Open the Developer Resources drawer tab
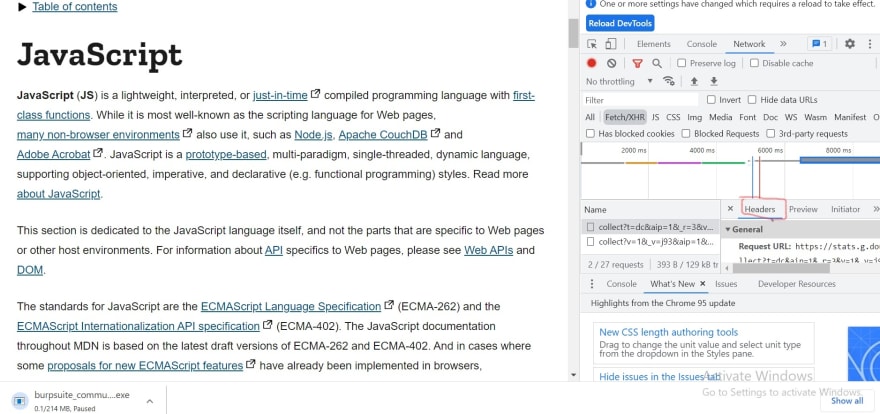The image size is (880, 414). tap(796, 284)
